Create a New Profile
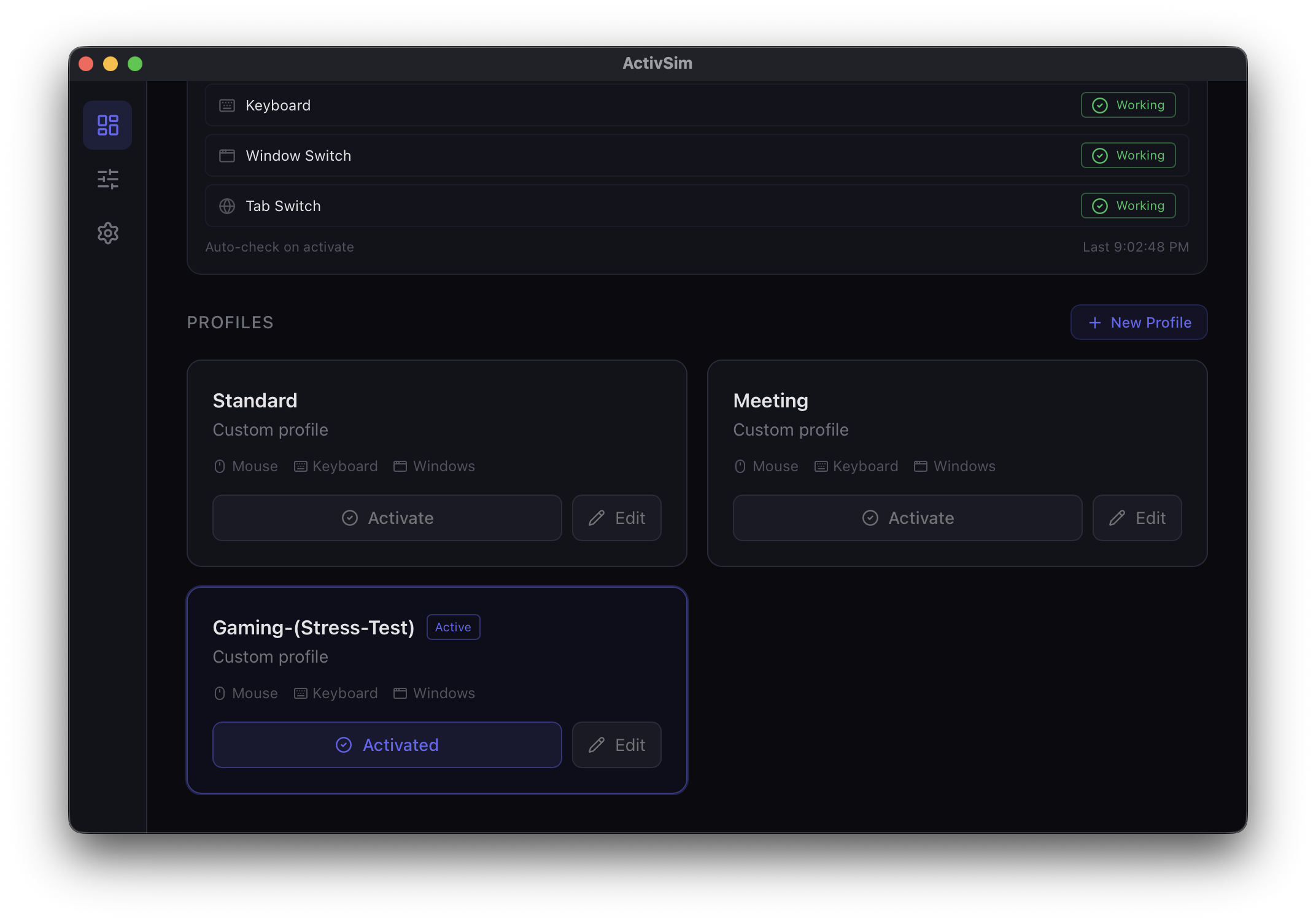The height and width of the screenshot is (924, 1316). pyautogui.click(x=1139, y=322)
